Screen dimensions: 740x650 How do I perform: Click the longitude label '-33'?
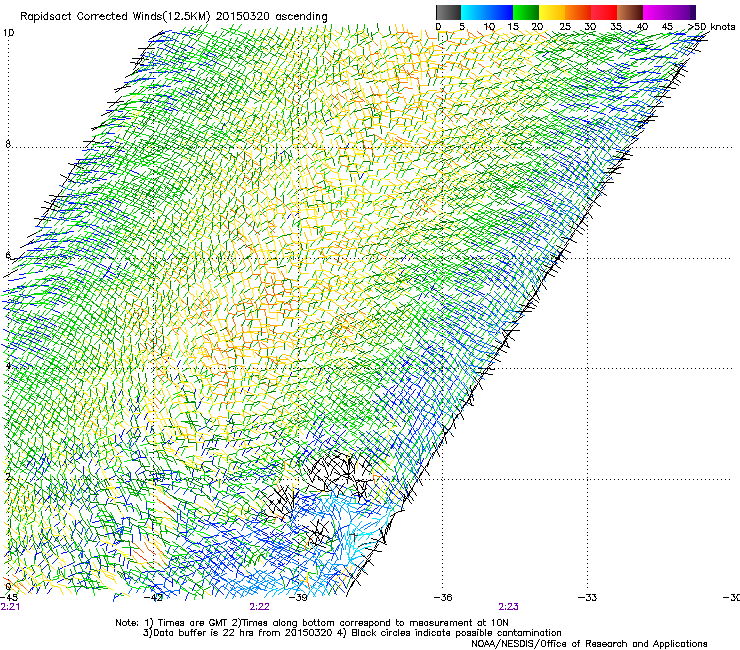tap(587, 598)
